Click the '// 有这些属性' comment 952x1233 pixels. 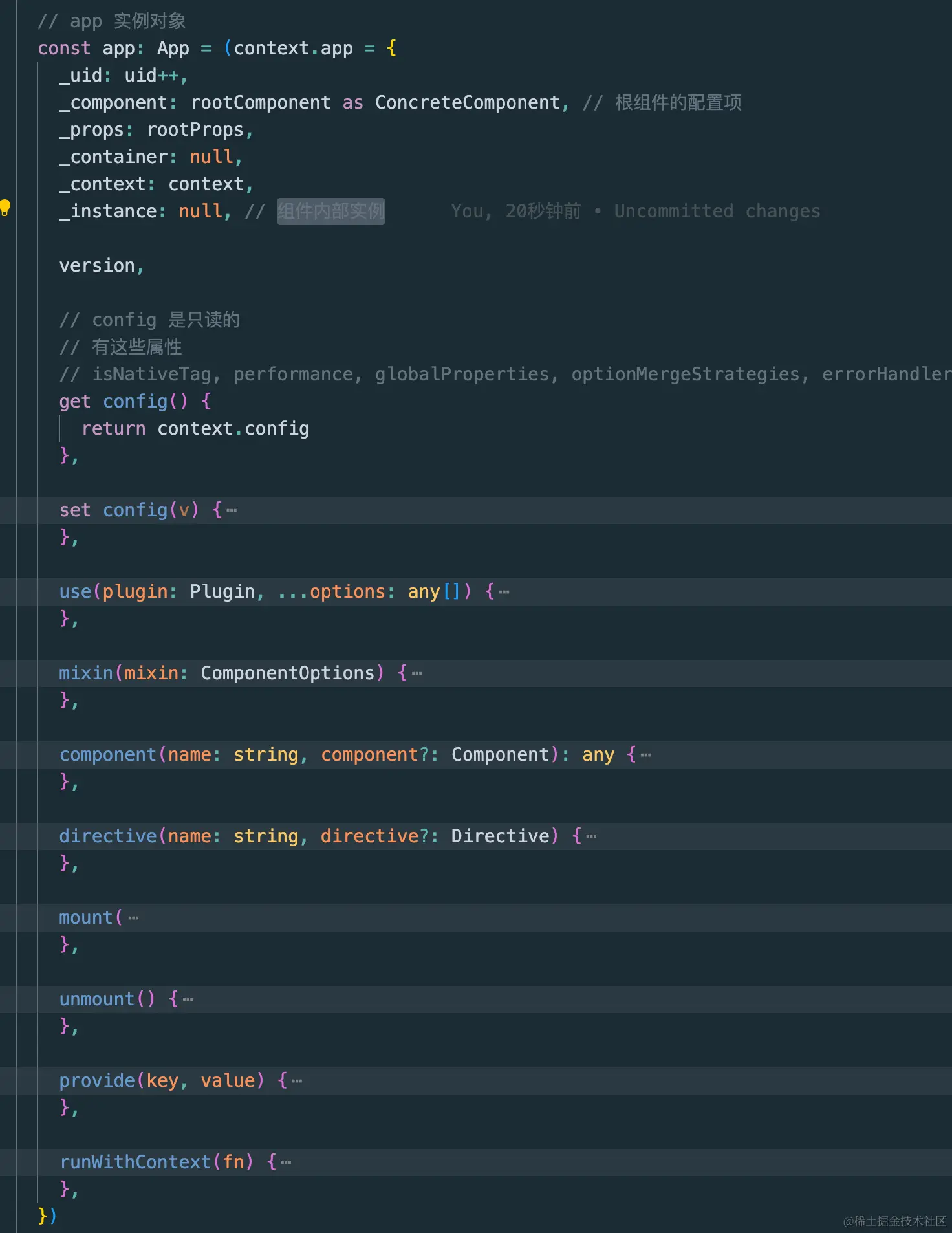120,347
